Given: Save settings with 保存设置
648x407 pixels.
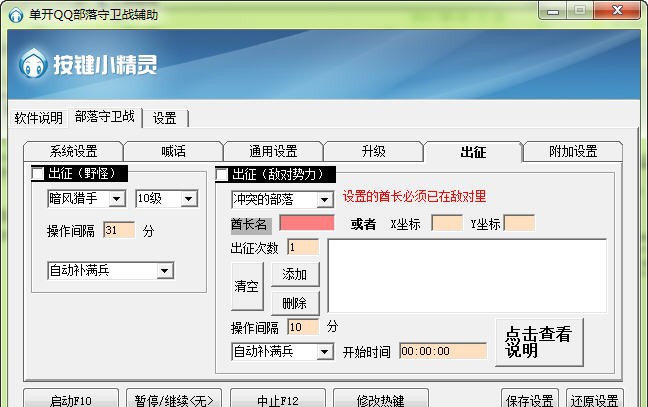Looking at the screenshot, I should 530,399.
